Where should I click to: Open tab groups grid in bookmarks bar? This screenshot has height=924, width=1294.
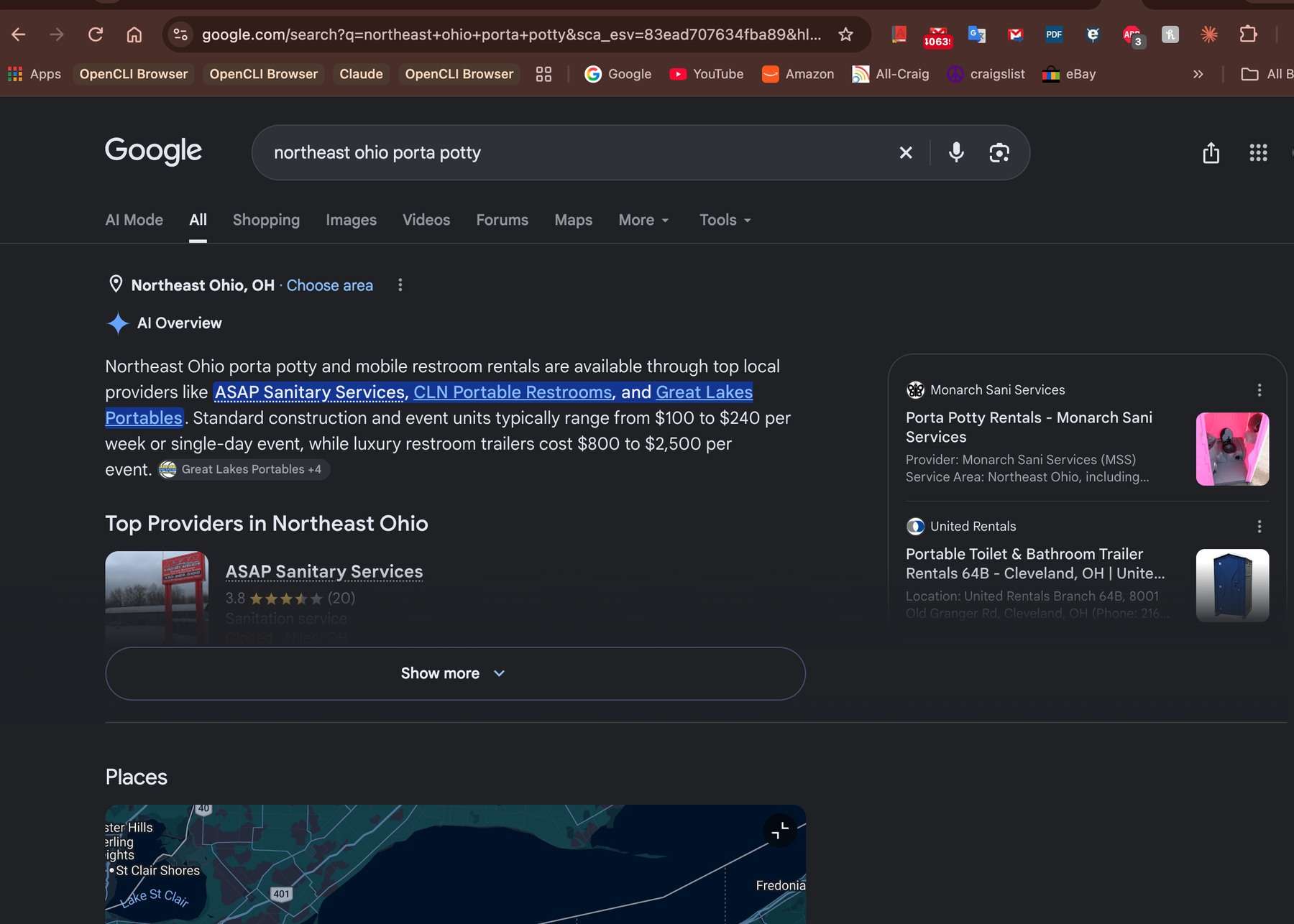544,74
